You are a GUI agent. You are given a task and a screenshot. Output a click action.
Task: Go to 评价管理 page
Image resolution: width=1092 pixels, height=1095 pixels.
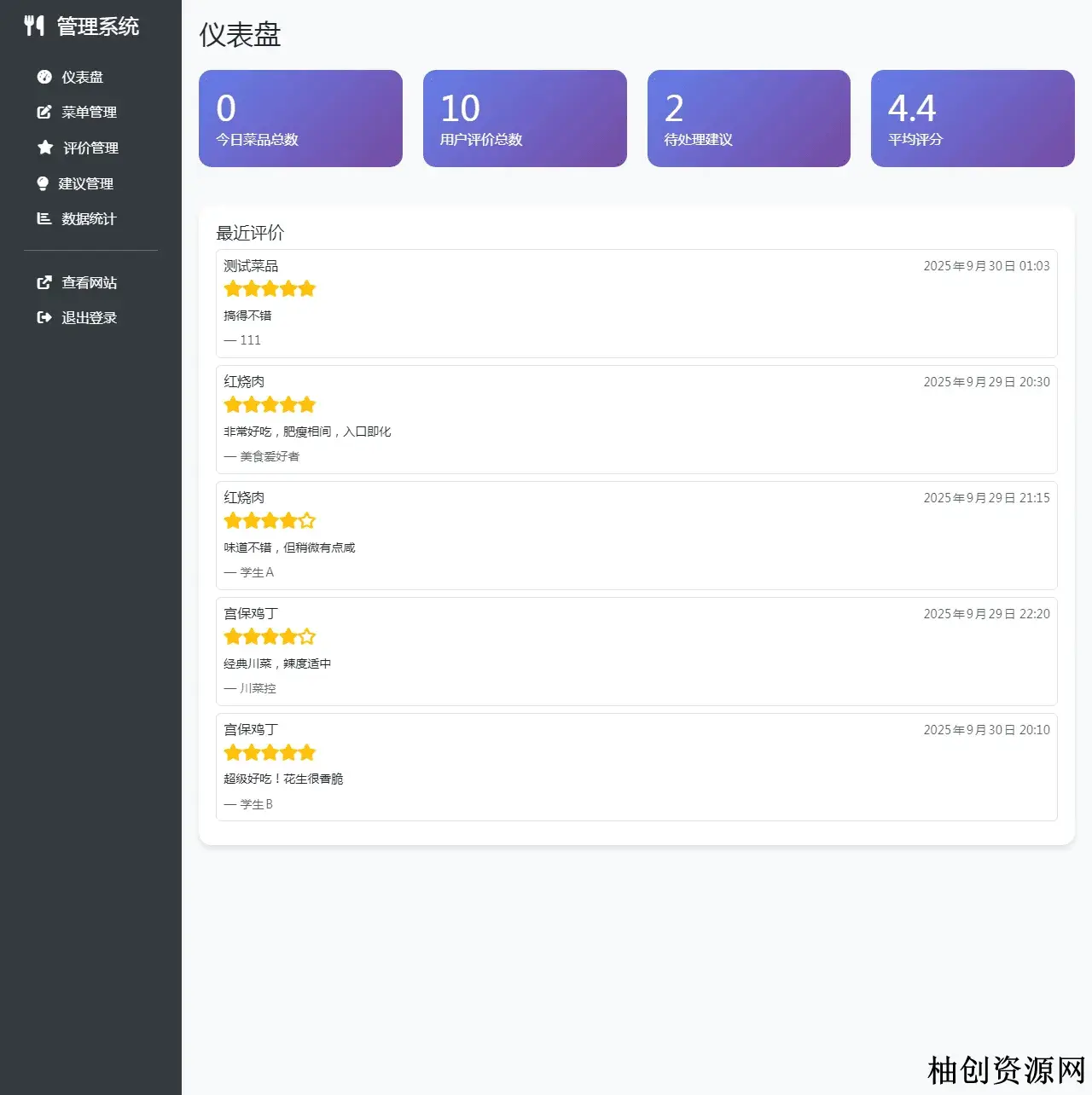pos(90,148)
